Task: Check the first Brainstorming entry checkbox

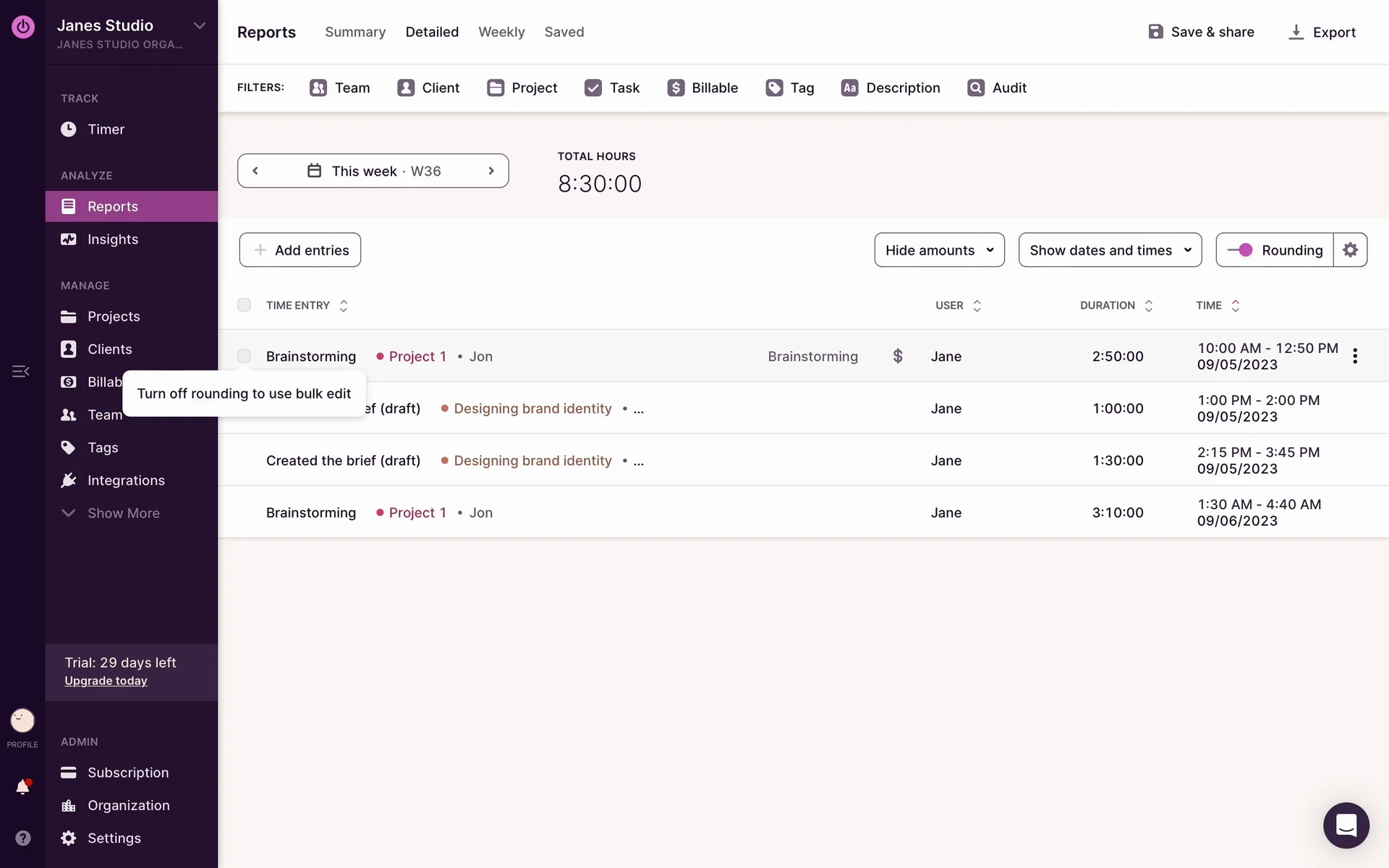Action: (x=244, y=356)
